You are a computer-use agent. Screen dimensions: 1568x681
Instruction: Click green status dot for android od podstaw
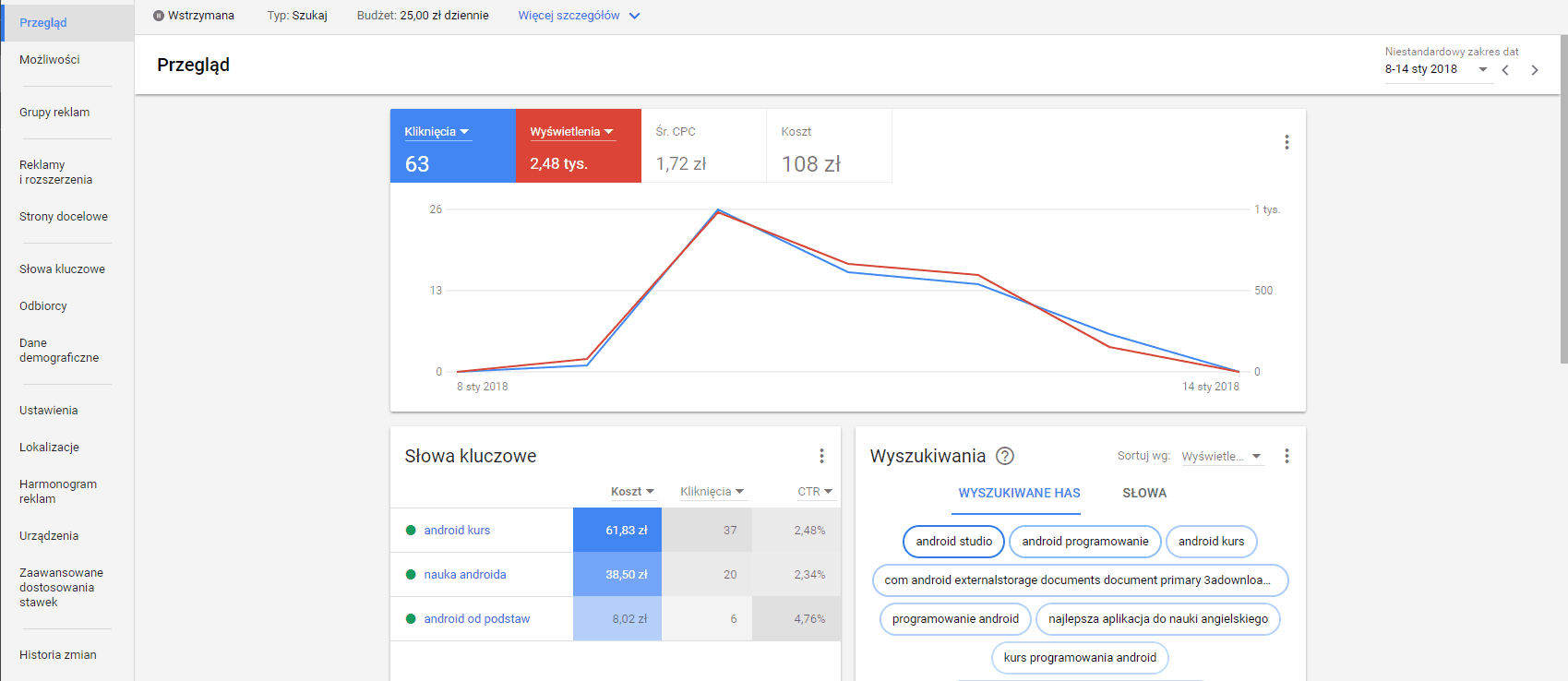[x=411, y=618]
